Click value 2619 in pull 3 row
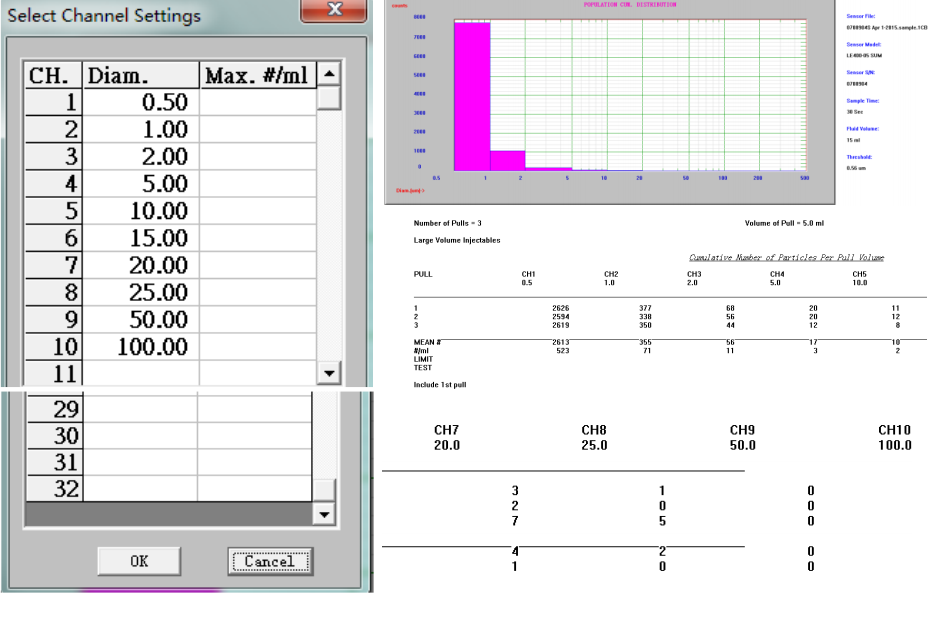 [x=561, y=325]
